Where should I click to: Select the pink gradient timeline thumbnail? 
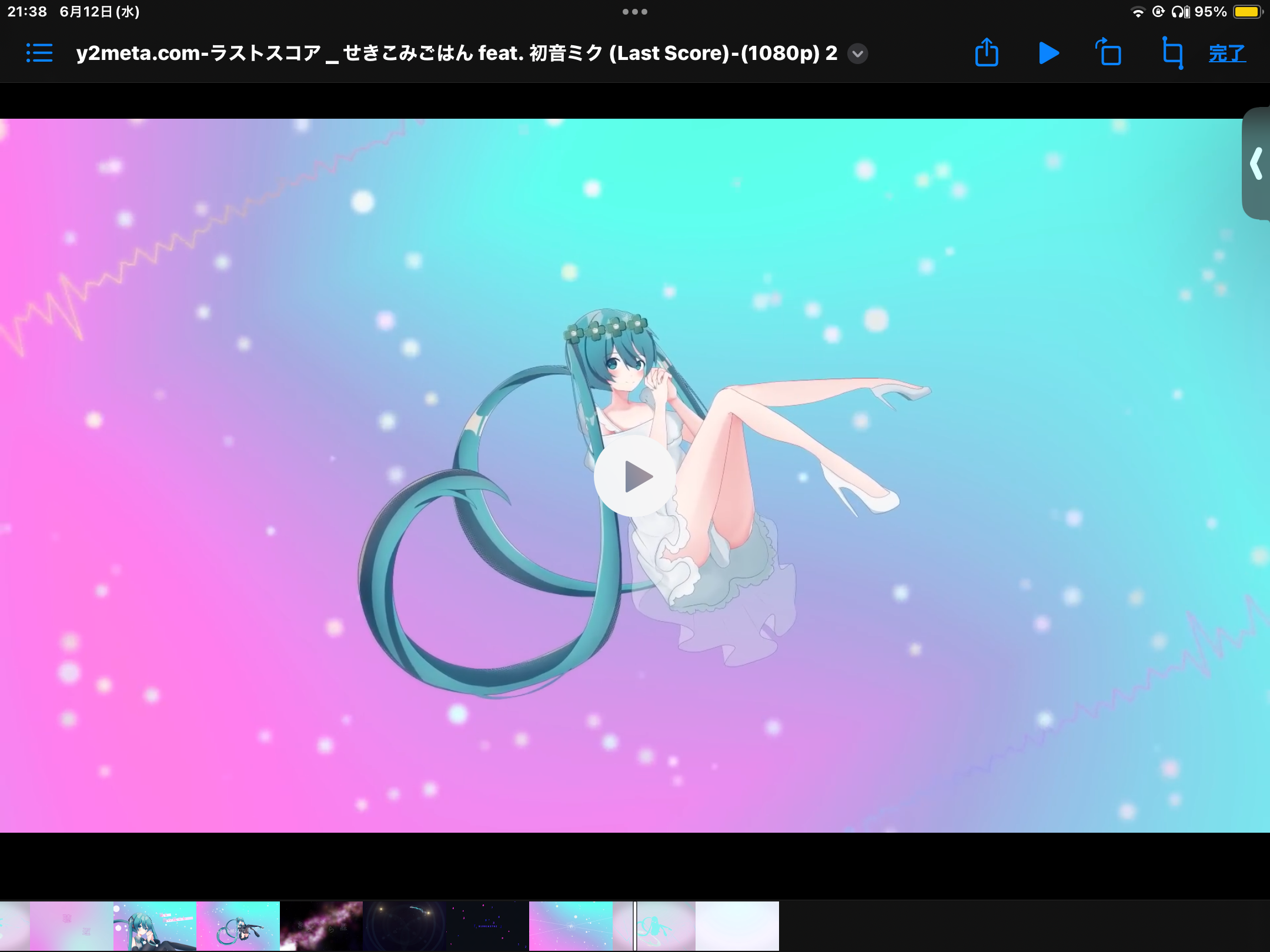coord(71,926)
